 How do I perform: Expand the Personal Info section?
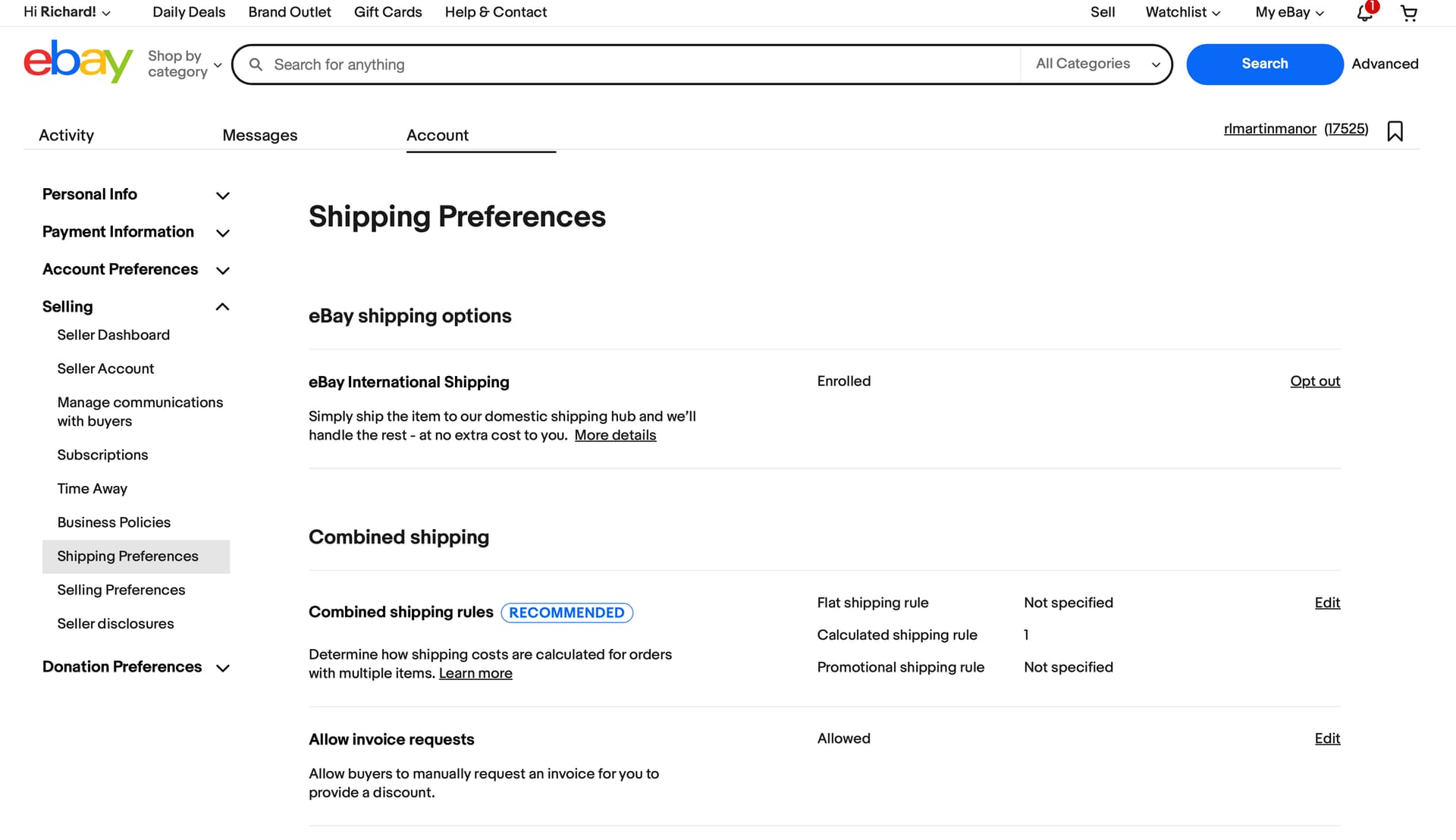(136, 194)
